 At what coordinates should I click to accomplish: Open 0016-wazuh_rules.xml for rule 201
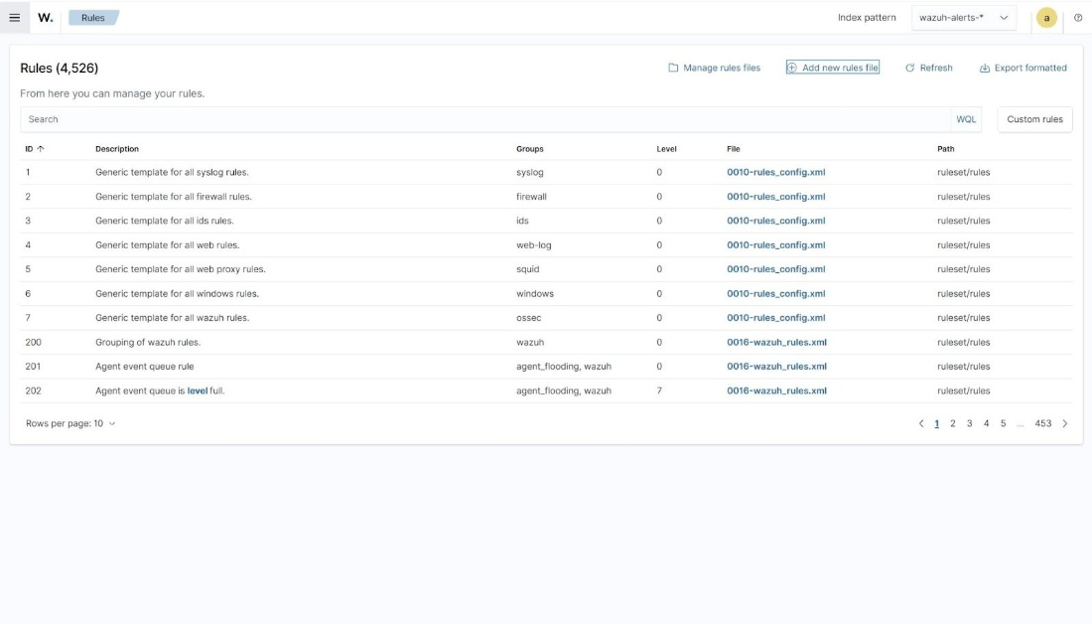pos(777,366)
